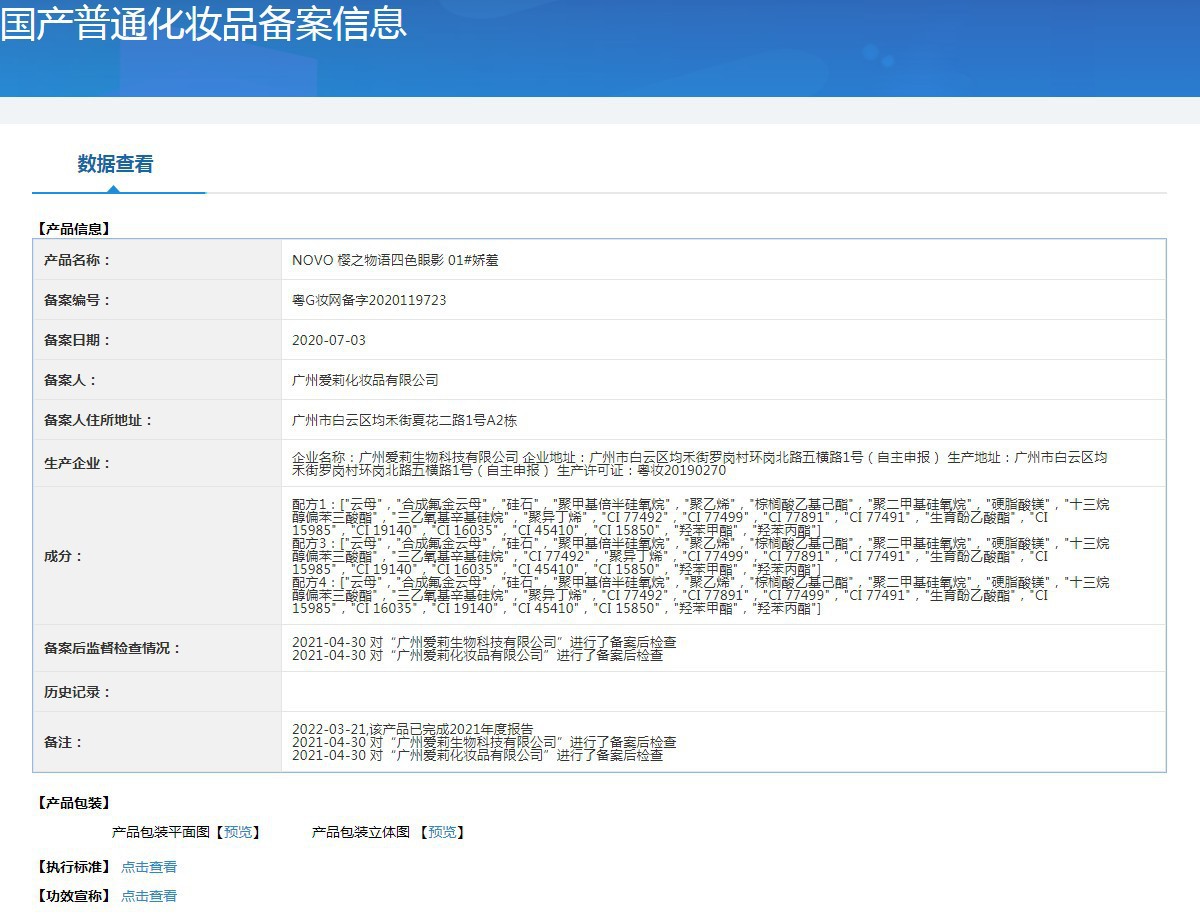Viewport: 1200px width, 922px height.
Task: Click the 生产企业 company details text
Action: coord(700,463)
